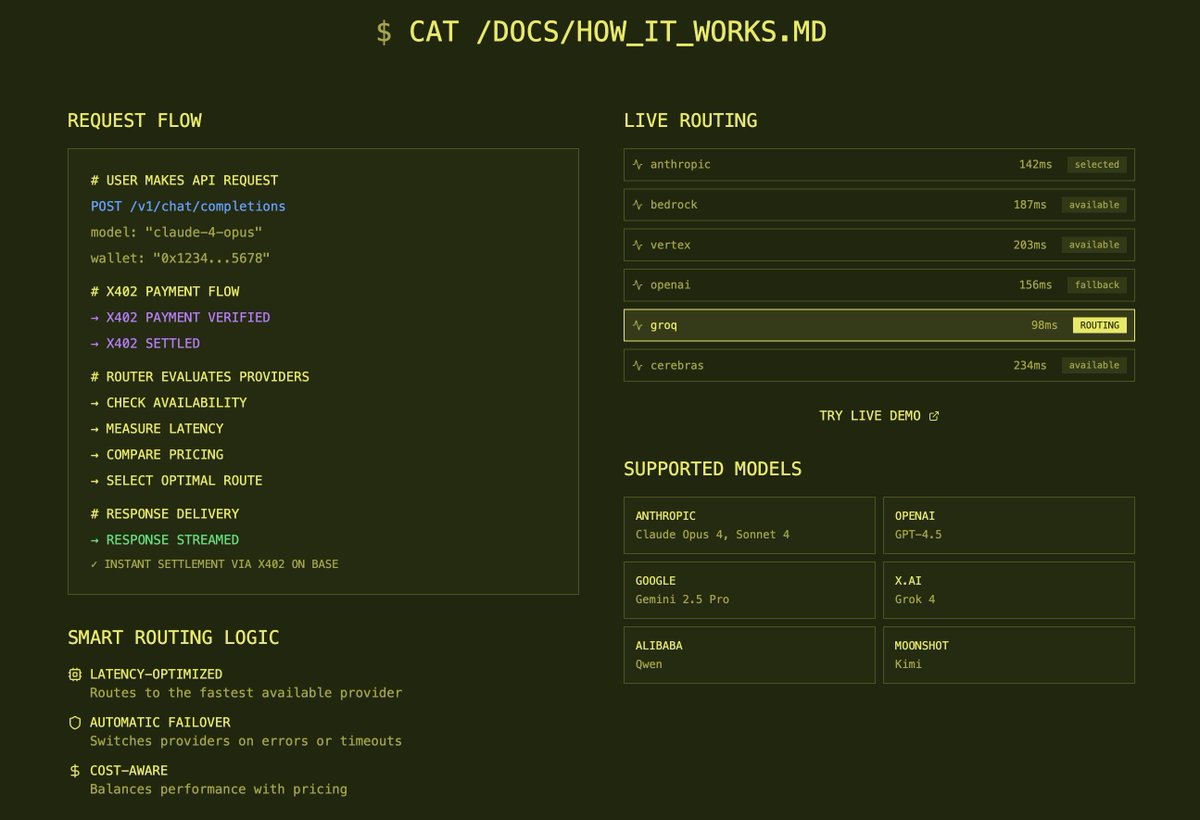1200x820 pixels.
Task: Click the 'available' badge on cerebras row
Action: click(x=1094, y=365)
